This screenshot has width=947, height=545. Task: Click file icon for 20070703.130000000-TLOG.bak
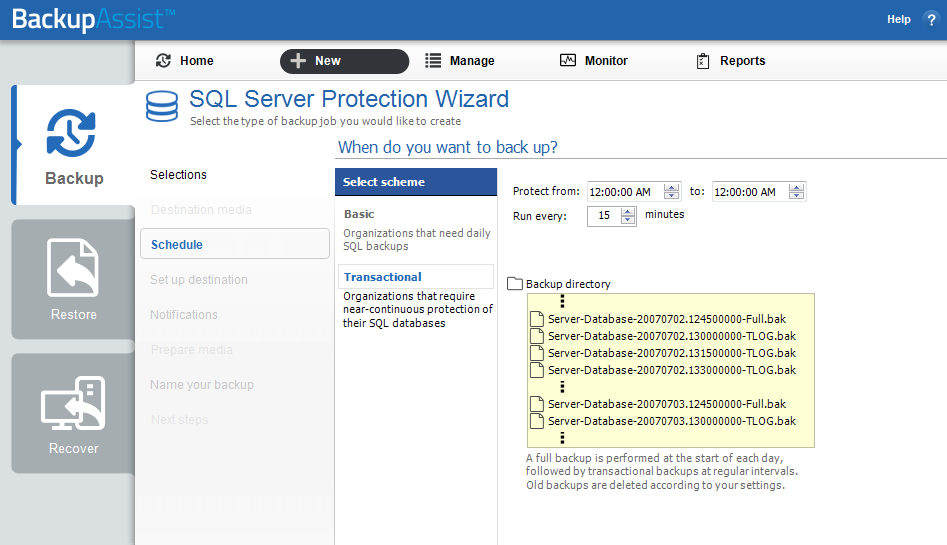pyautogui.click(x=537, y=421)
